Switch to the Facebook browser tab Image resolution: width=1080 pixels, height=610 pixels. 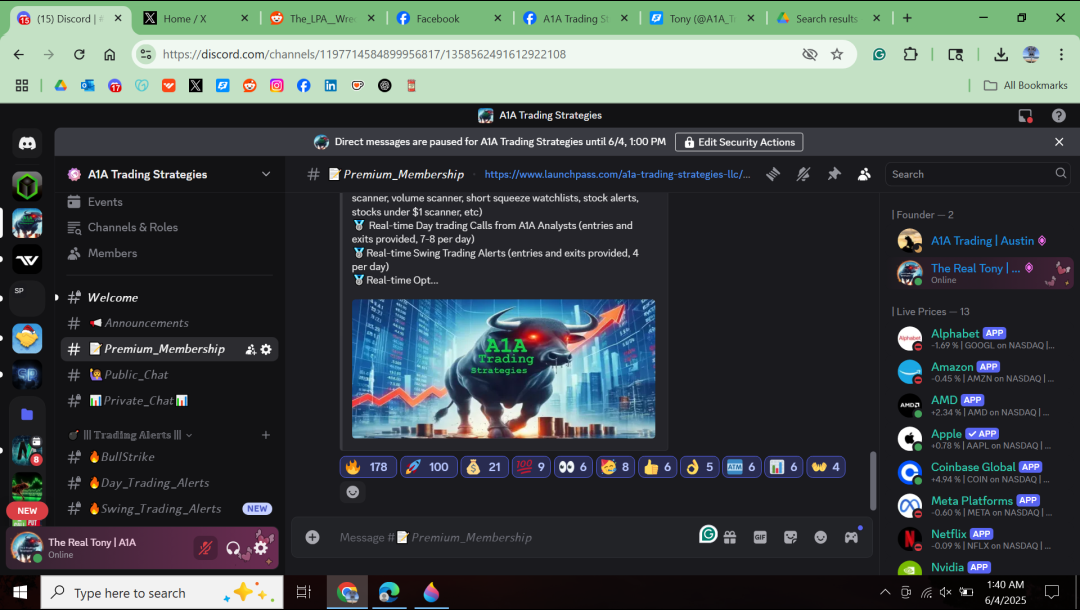point(448,19)
